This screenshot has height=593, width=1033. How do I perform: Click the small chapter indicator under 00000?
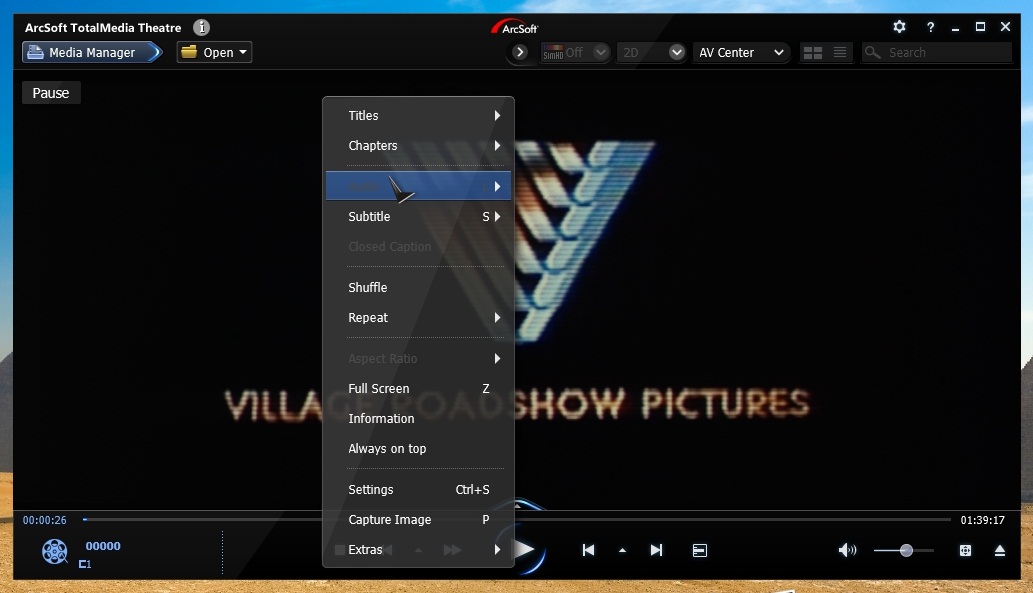click(x=85, y=564)
